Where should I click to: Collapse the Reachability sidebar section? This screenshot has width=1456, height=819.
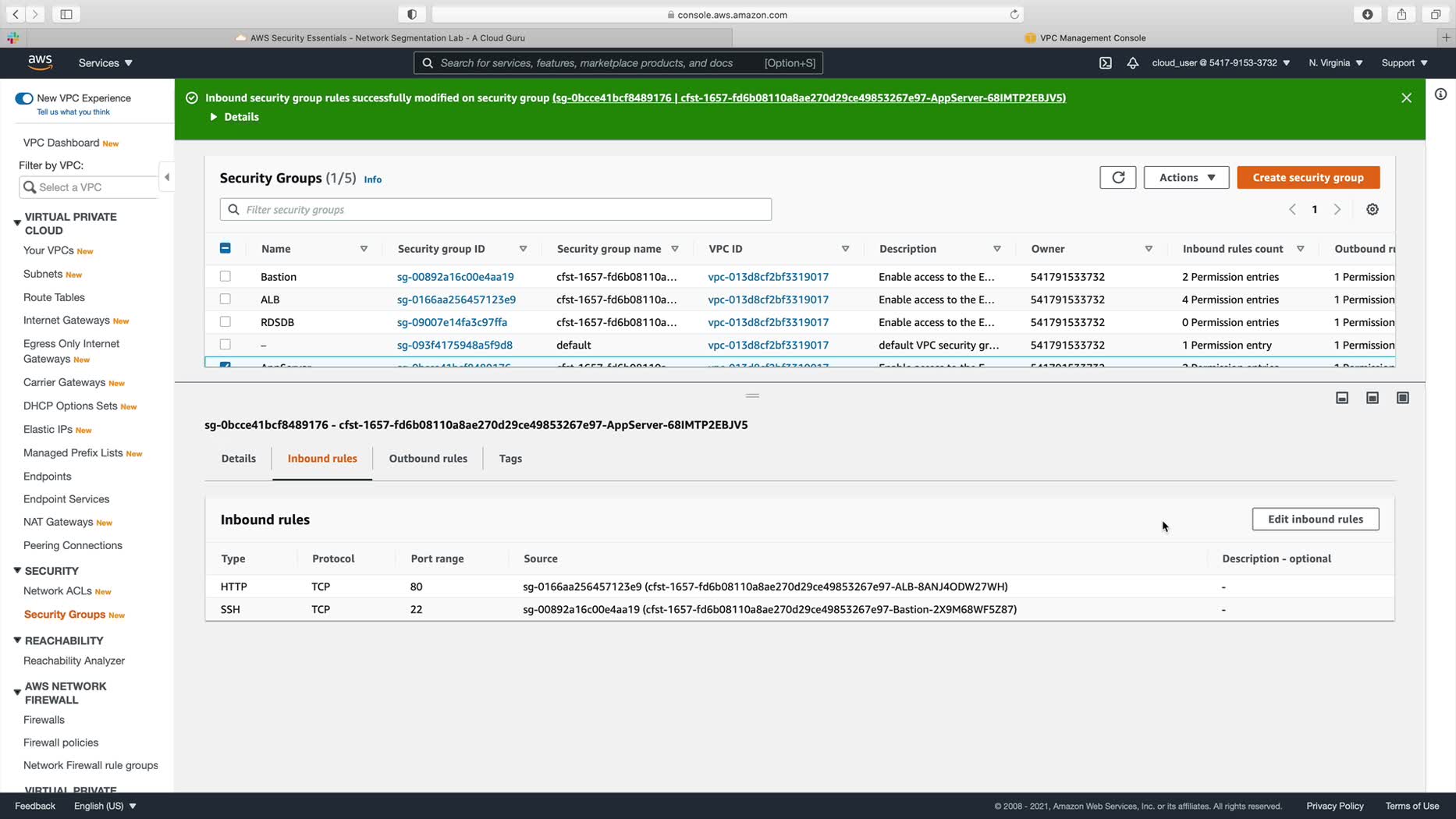point(17,640)
